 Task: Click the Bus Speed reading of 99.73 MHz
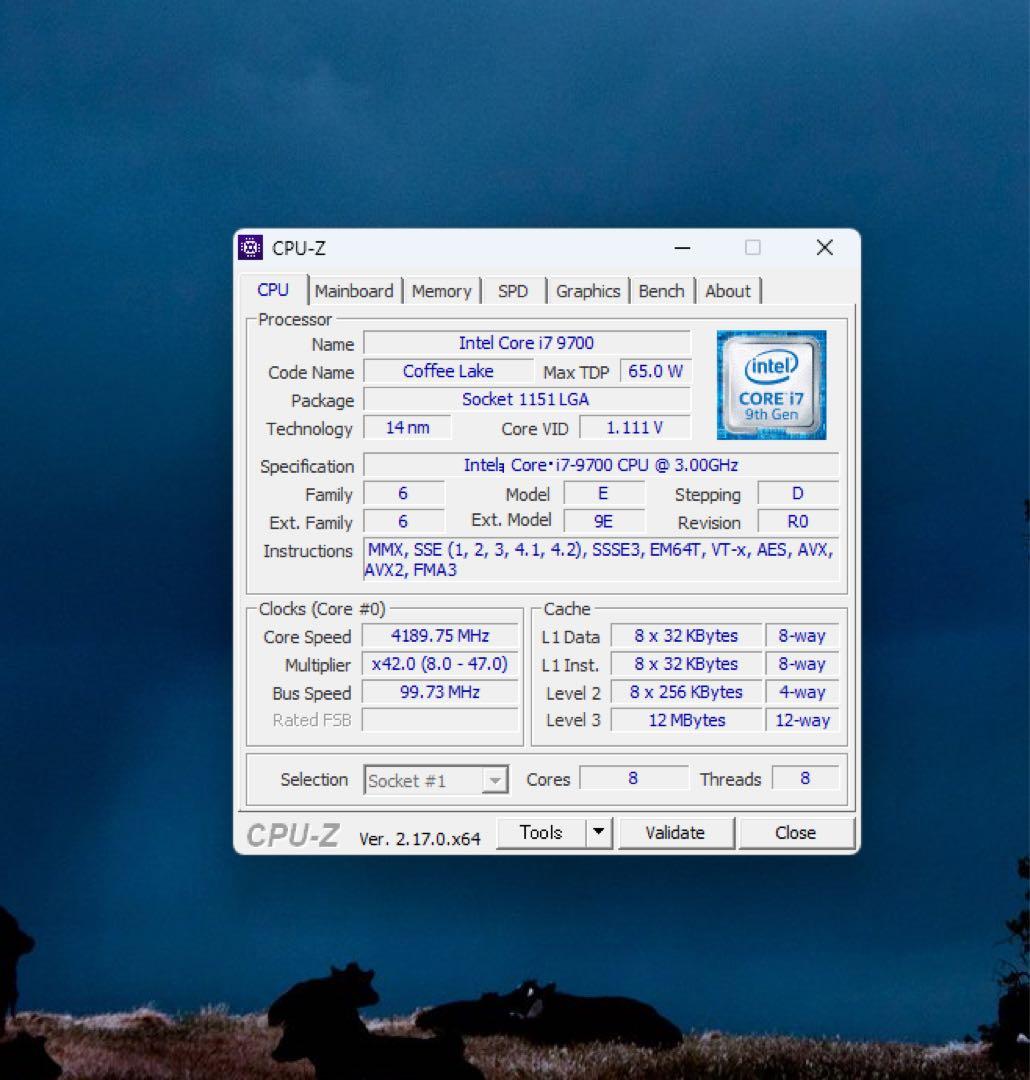pos(438,691)
